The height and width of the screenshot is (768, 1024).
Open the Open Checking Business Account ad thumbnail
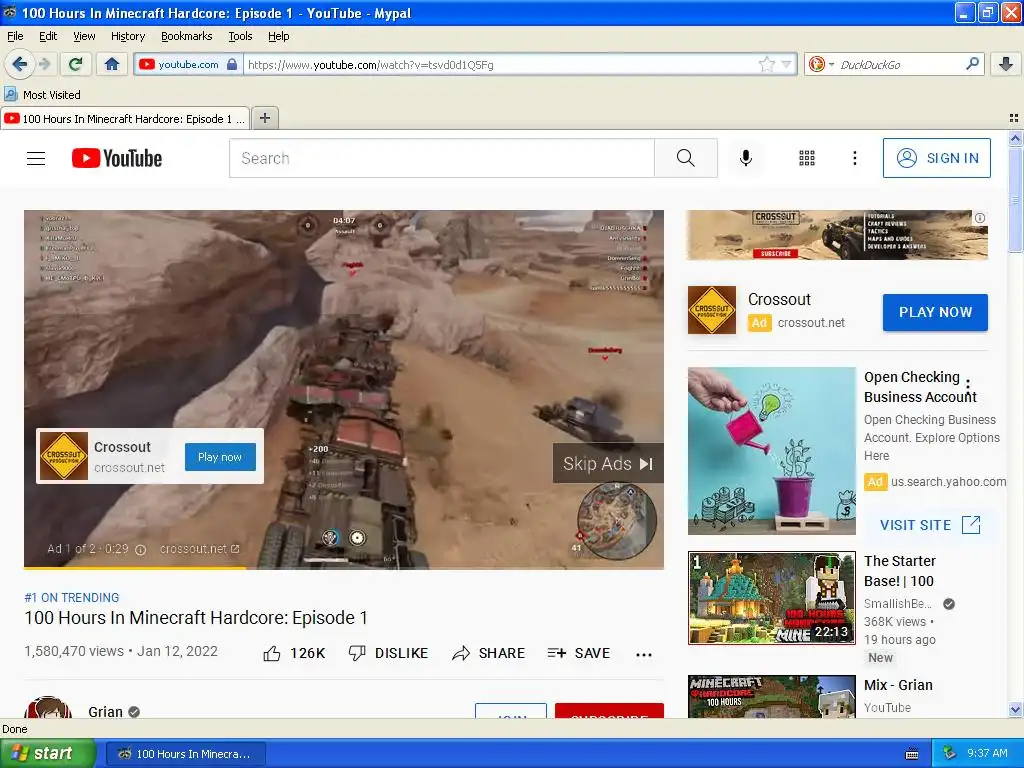(x=772, y=451)
